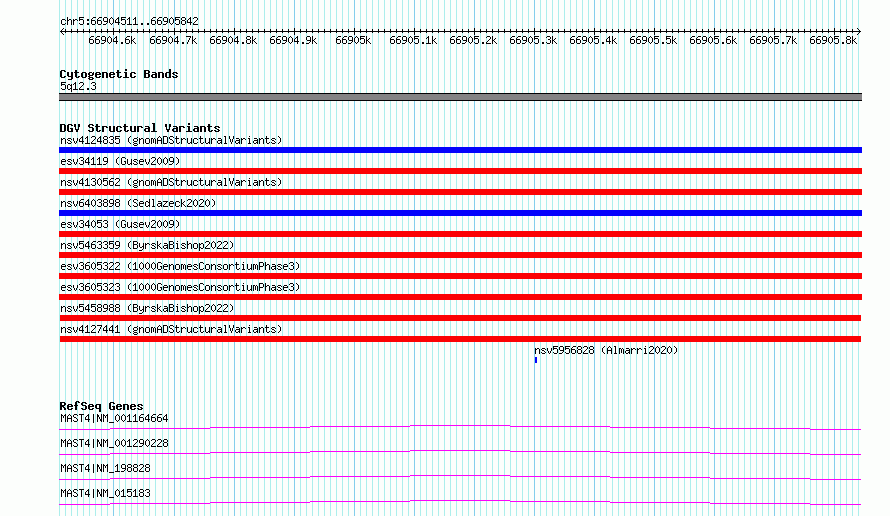Image resolution: width=890 pixels, height=516 pixels.
Task: Select the red bar of esv34119
Action: (460, 171)
